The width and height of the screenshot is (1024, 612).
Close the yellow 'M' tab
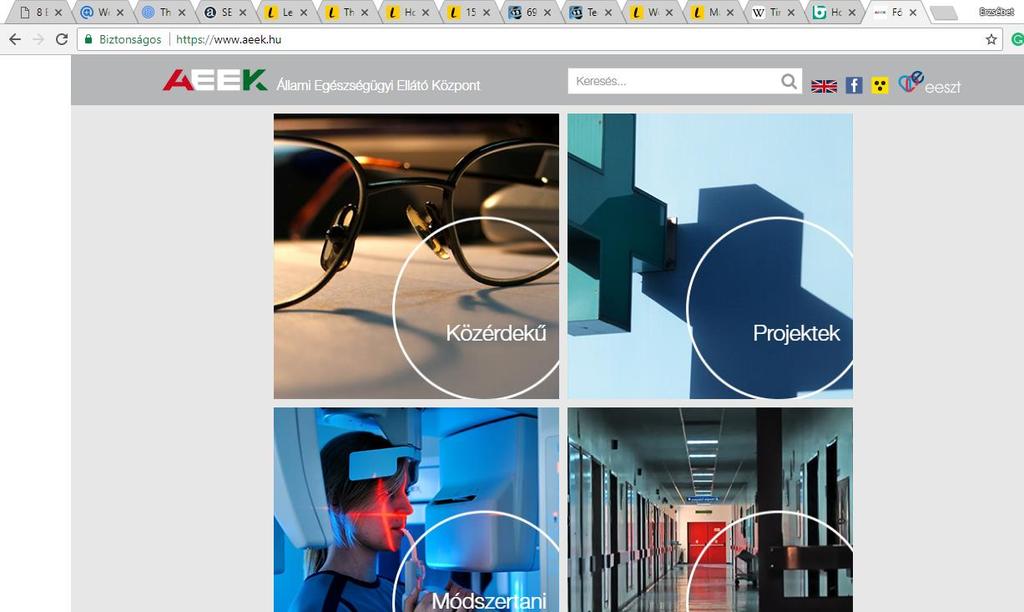(730, 12)
